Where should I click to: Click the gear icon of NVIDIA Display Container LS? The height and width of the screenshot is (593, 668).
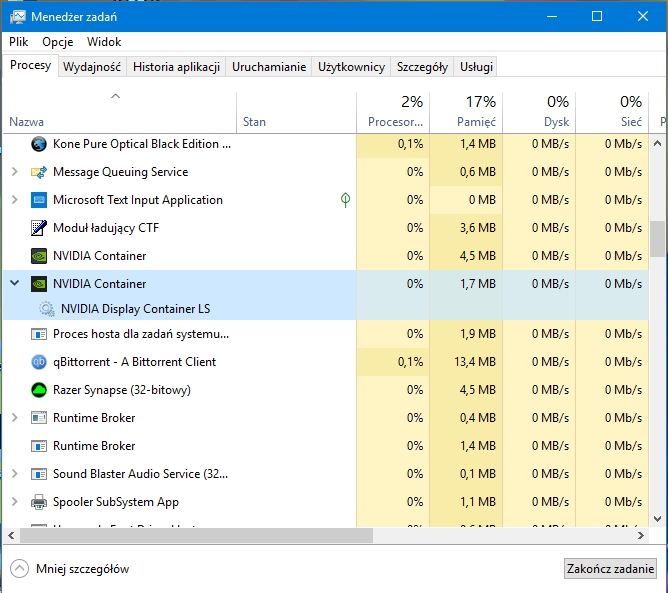[47, 309]
